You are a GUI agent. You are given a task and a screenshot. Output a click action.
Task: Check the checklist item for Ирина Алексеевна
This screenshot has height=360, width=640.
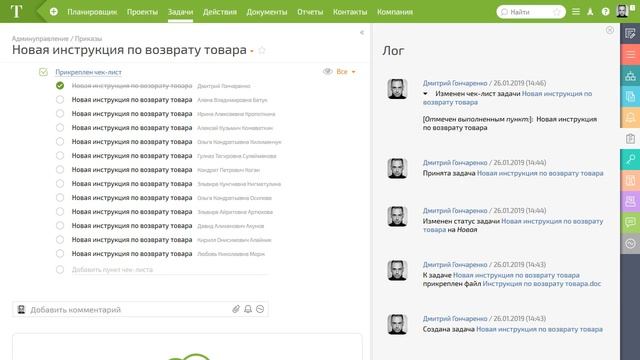click(60, 113)
